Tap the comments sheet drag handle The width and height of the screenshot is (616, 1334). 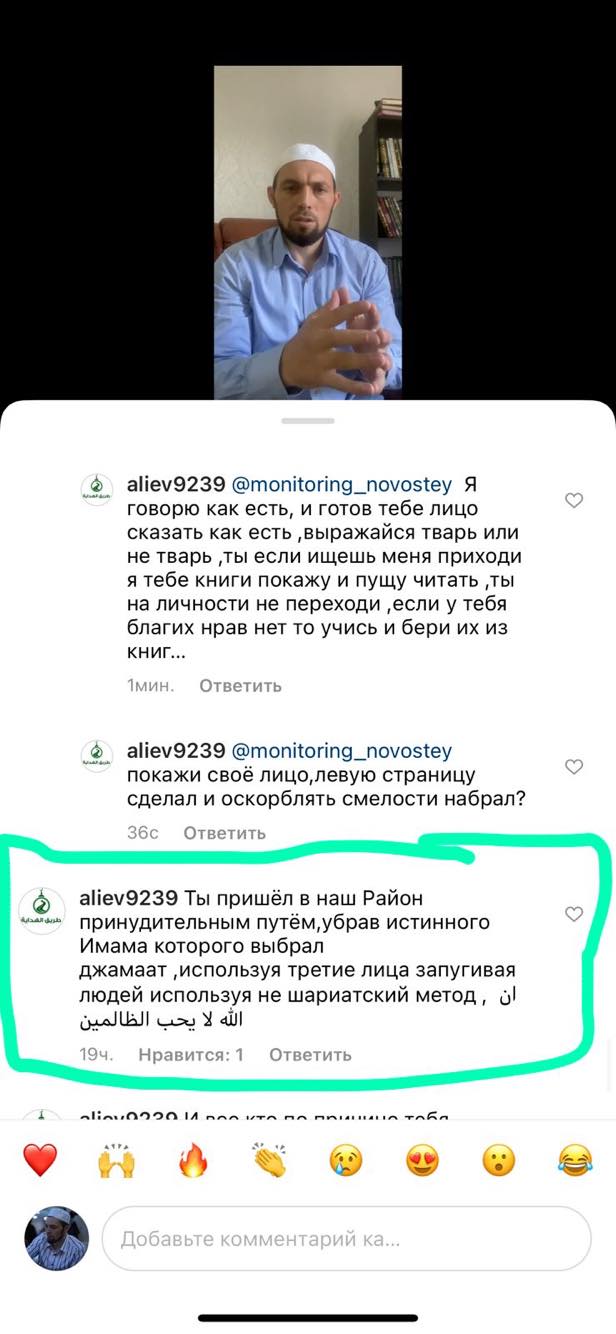pyautogui.click(x=307, y=421)
